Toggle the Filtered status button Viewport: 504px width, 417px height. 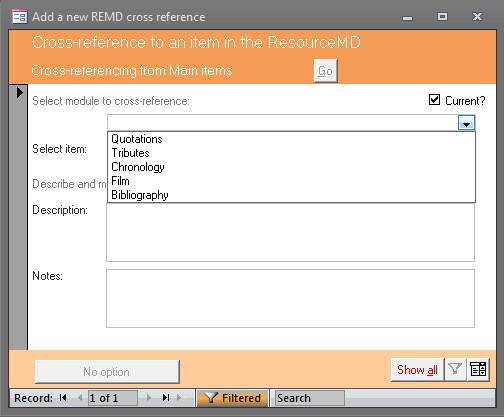pyautogui.click(x=232, y=398)
